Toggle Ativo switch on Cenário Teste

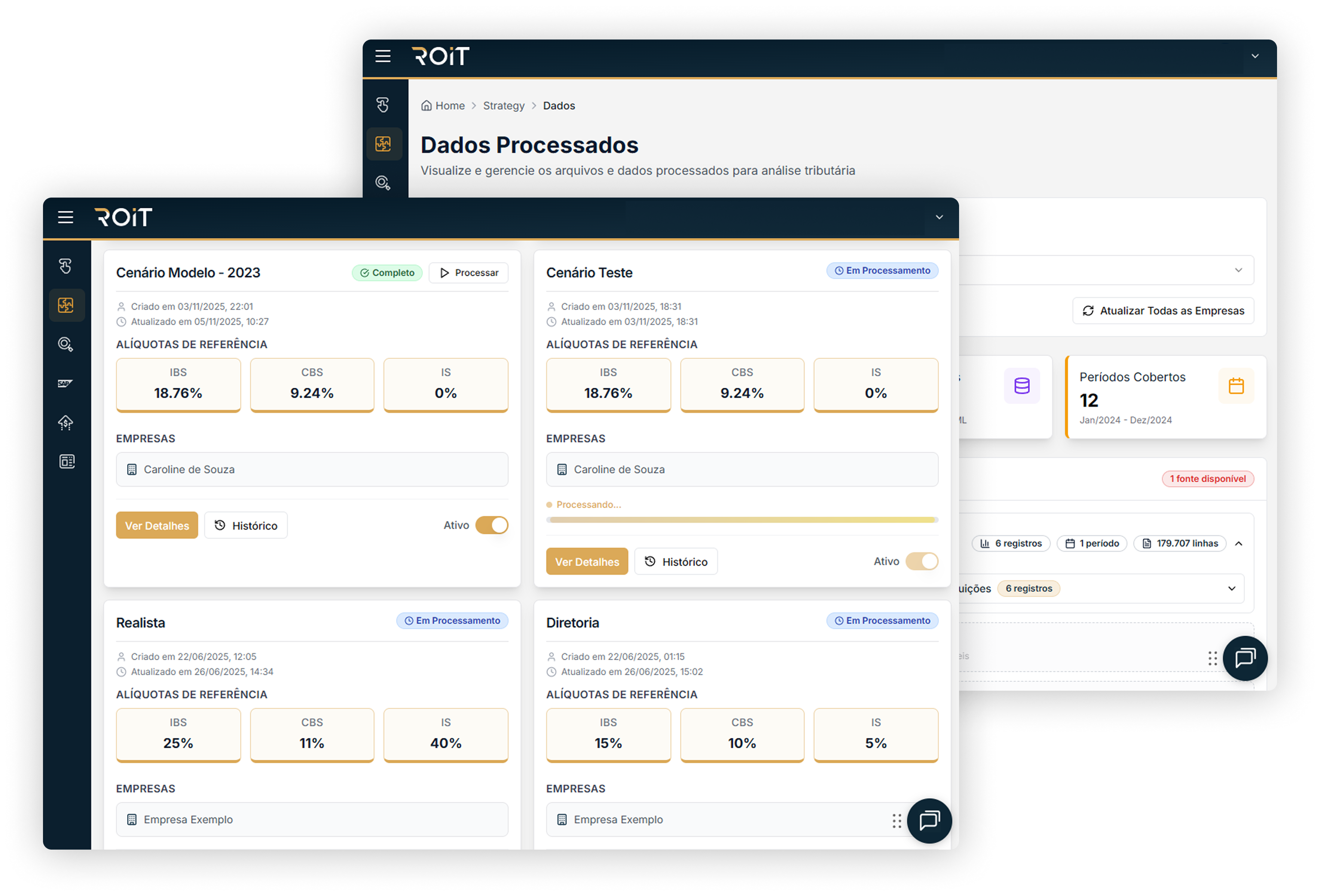921,561
